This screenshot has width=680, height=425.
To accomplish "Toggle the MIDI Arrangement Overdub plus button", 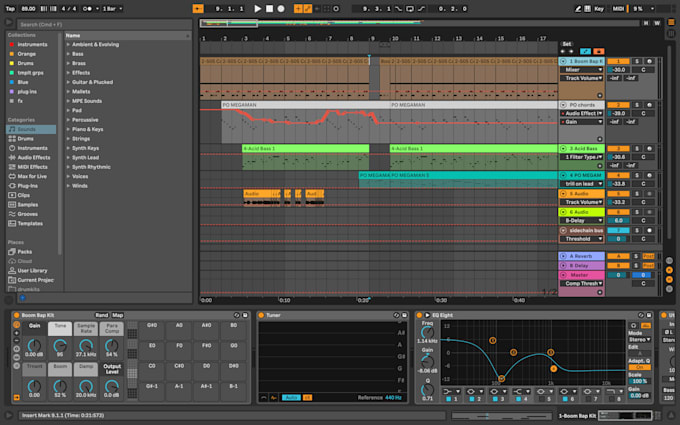I will pyautogui.click(x=298, y=9).
